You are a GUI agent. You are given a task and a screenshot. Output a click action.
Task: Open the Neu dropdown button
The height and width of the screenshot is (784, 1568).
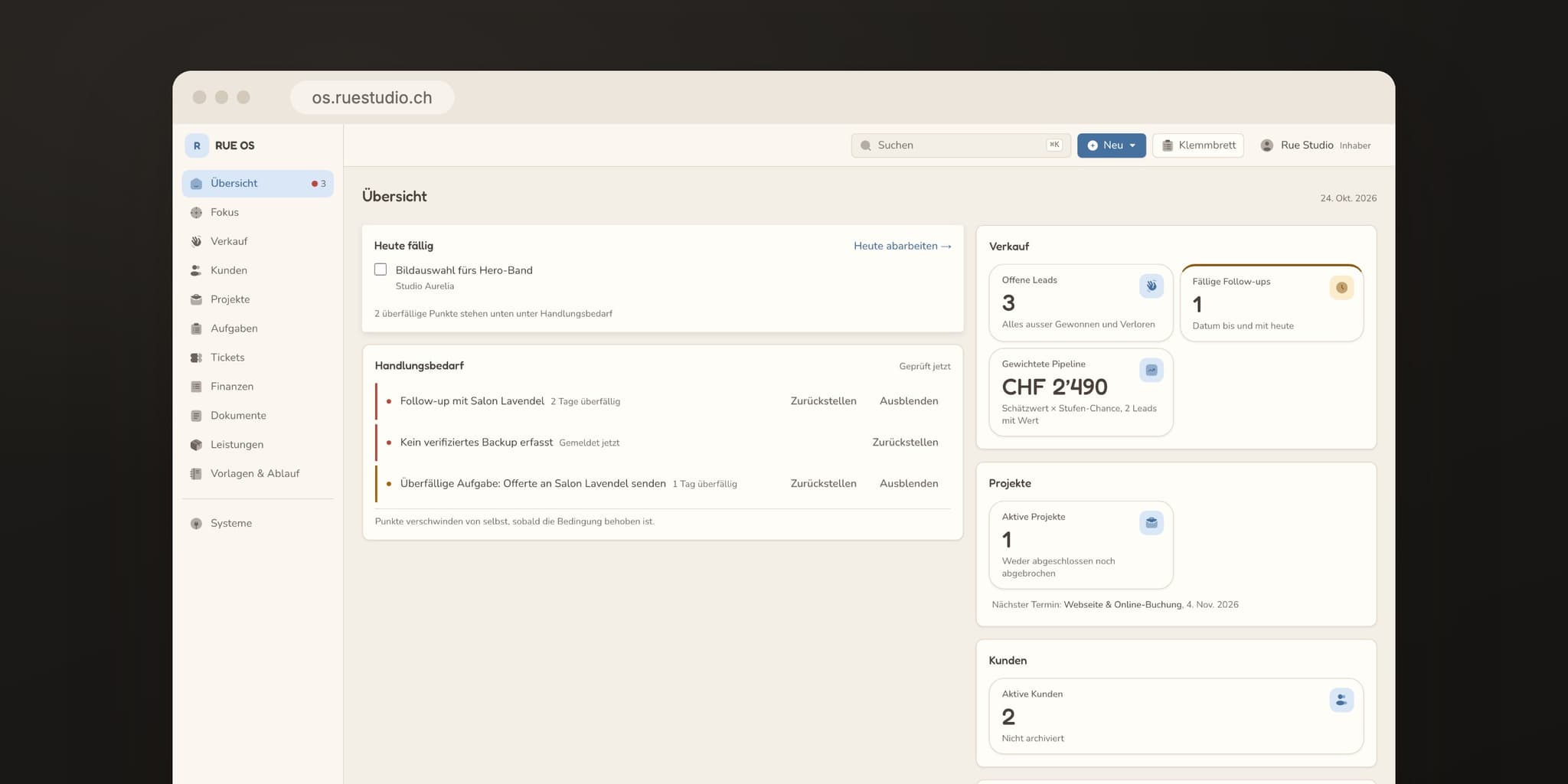coord(1112,145)
